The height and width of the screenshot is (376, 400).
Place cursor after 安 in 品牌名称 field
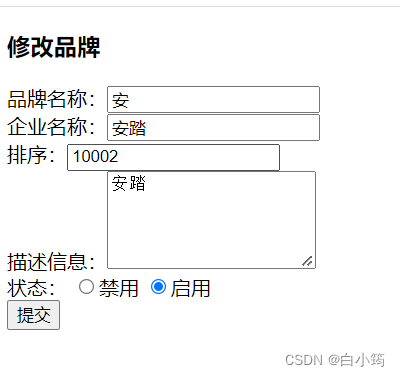pyautogui.click(x=129, y=100)
